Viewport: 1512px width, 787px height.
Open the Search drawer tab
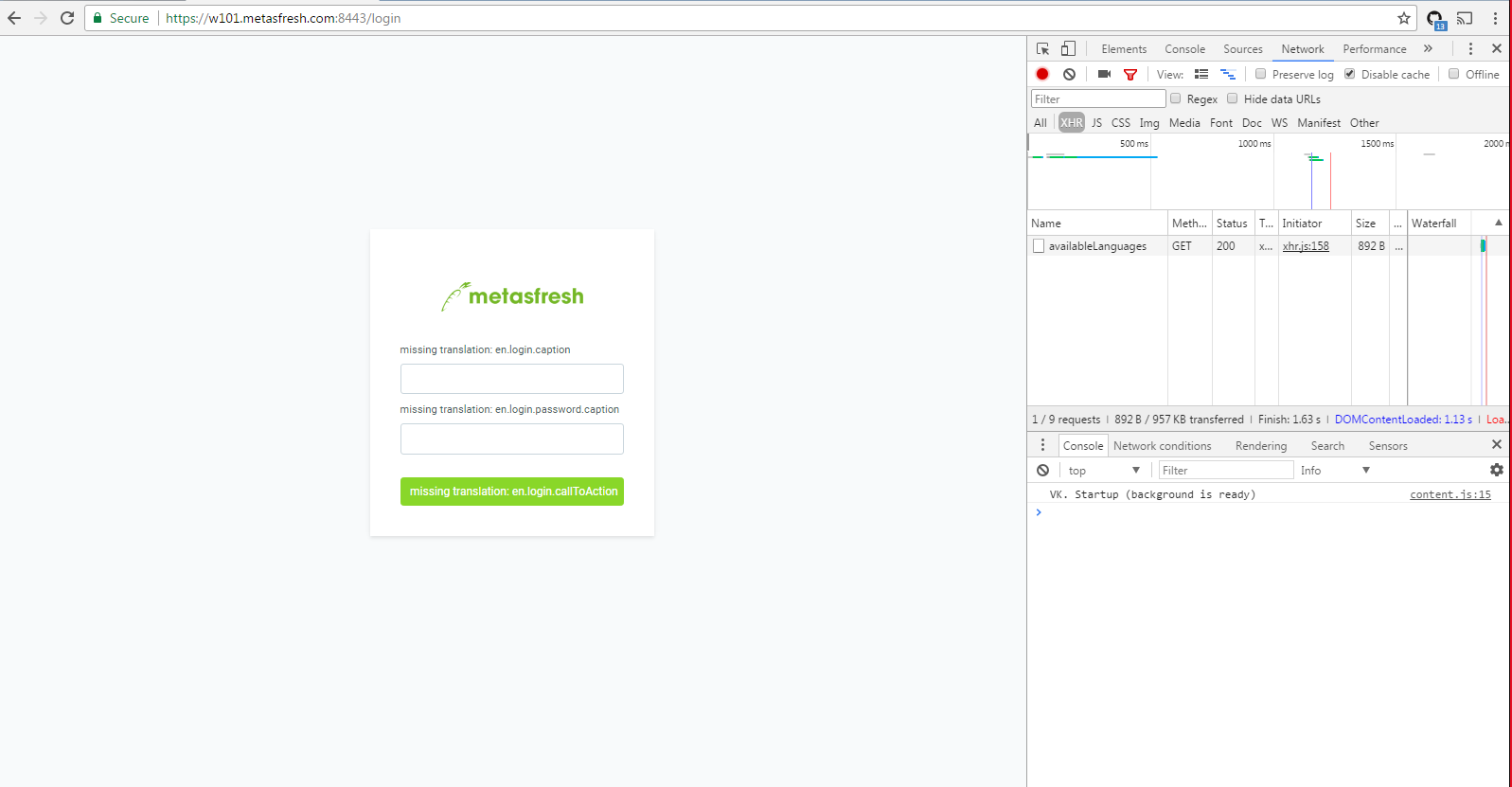tap(1327, 445)
